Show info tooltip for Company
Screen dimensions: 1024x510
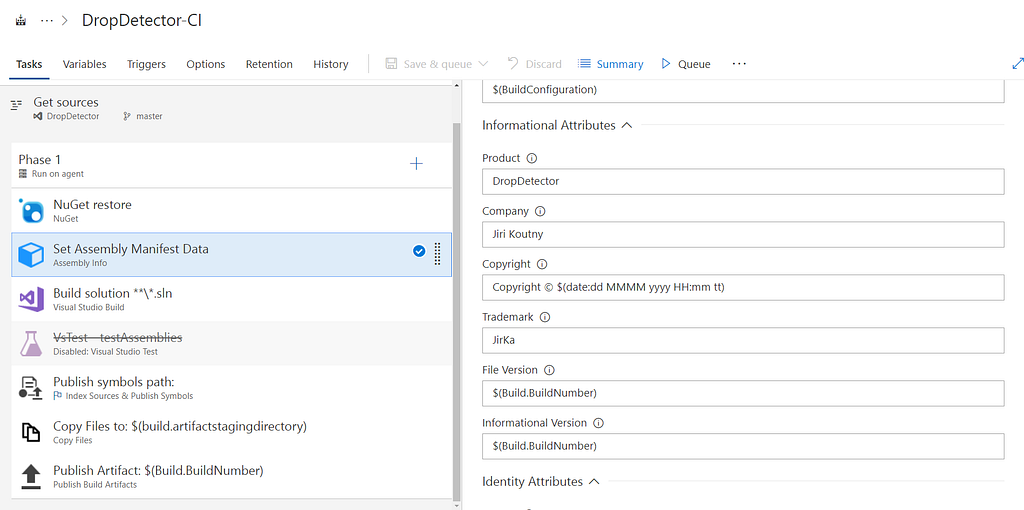click(x=540, y=212)
